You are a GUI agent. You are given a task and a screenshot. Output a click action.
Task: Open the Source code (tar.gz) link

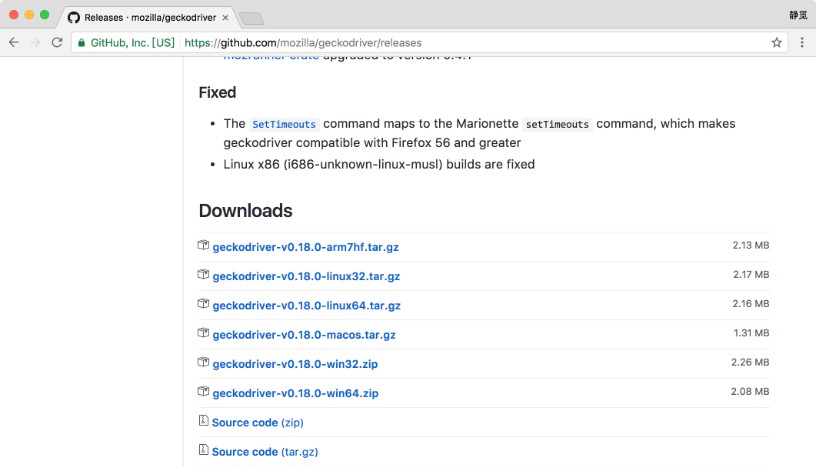[265, 452]
